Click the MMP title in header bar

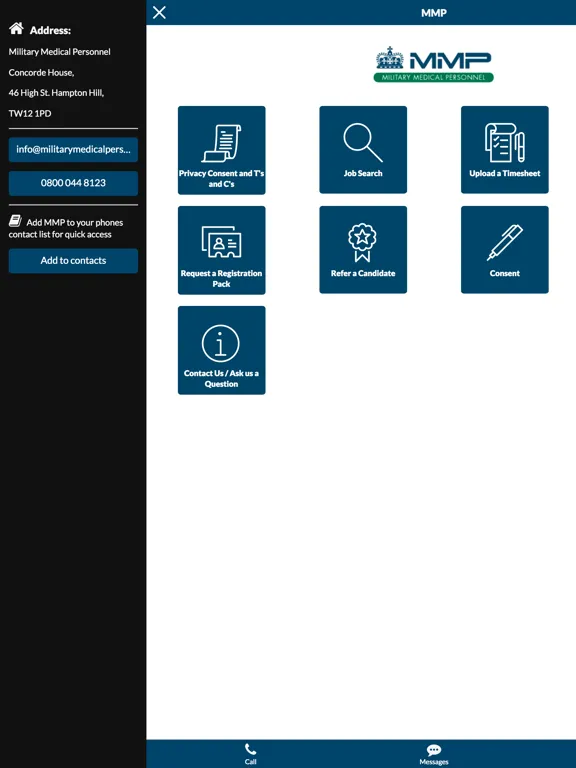tap(433, 13)
